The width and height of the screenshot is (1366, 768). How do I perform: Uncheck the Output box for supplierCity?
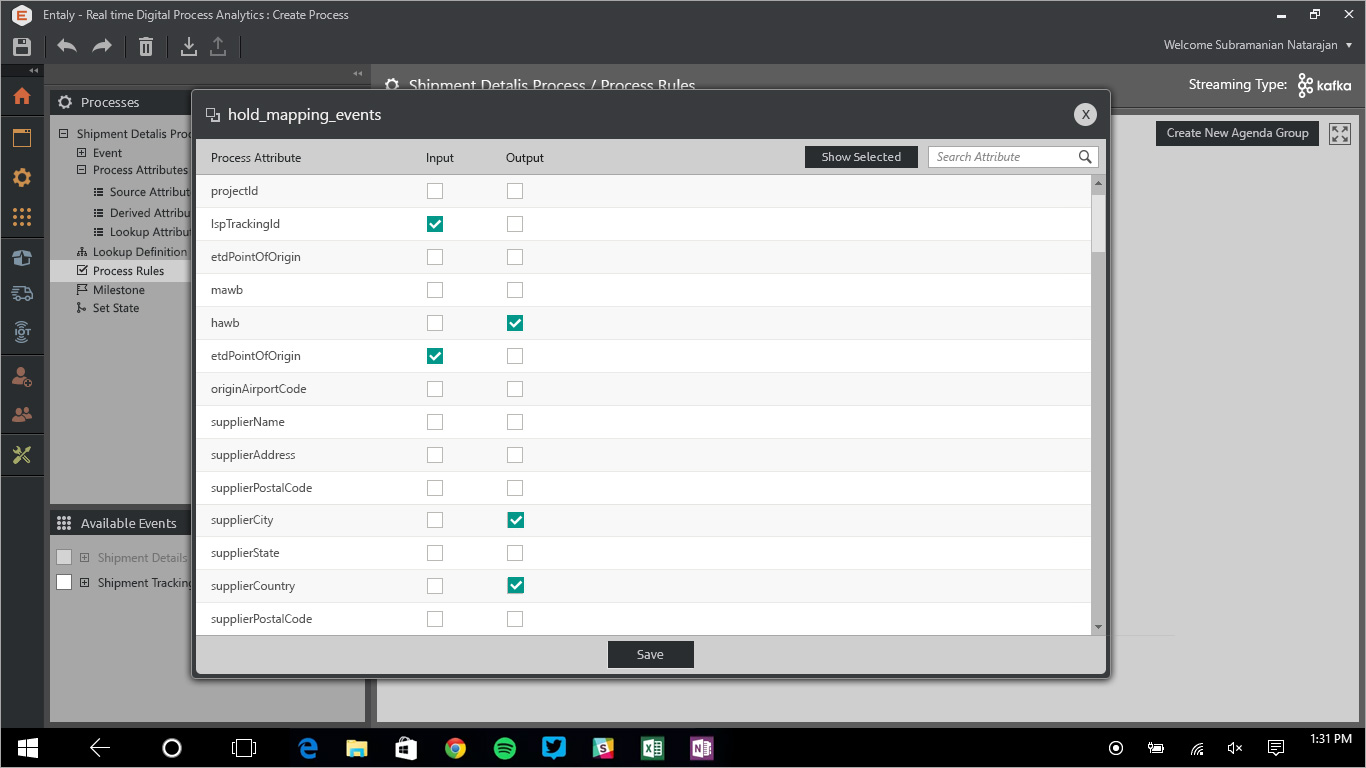515,520
